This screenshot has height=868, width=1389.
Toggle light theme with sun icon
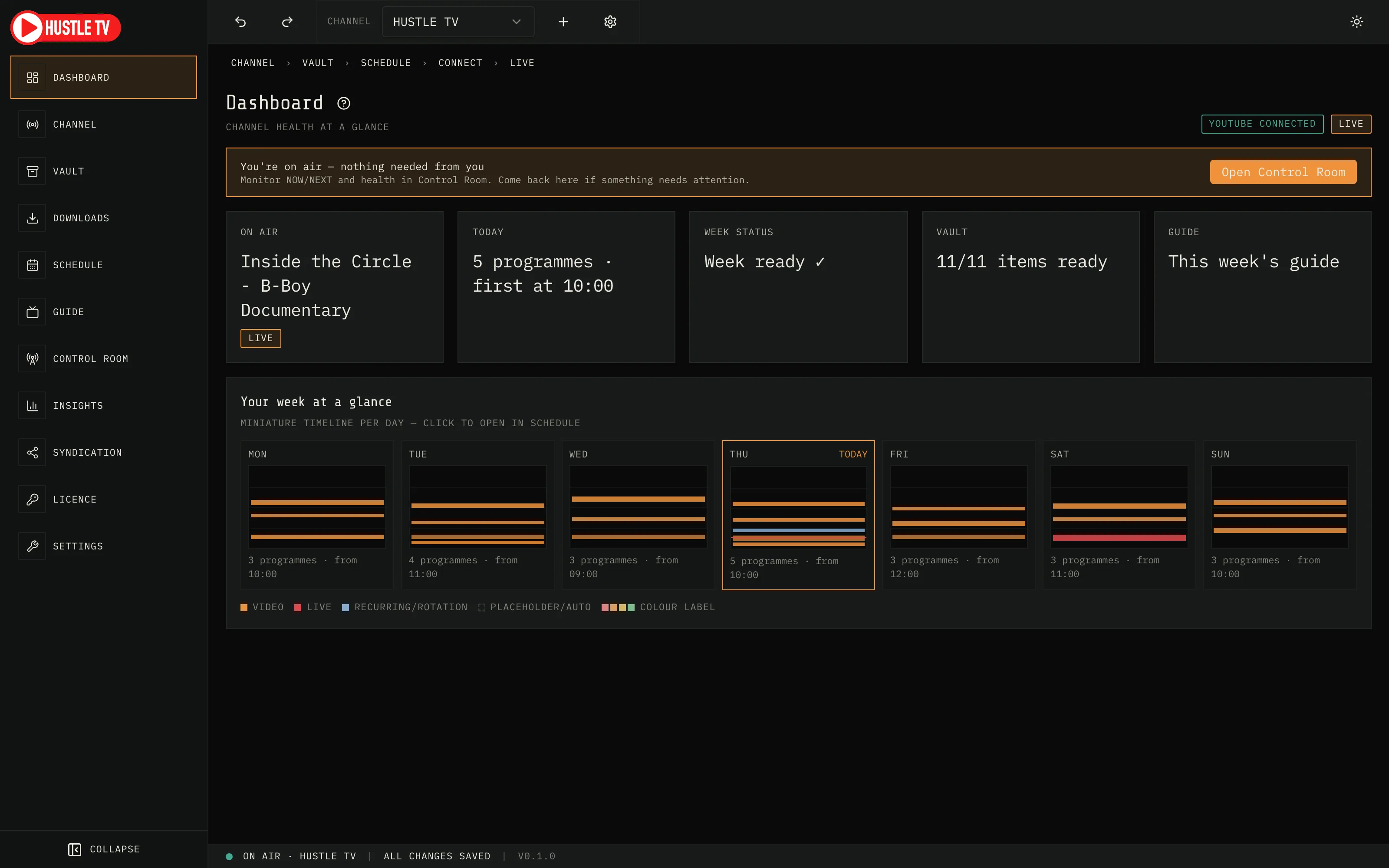(1356, 22)
